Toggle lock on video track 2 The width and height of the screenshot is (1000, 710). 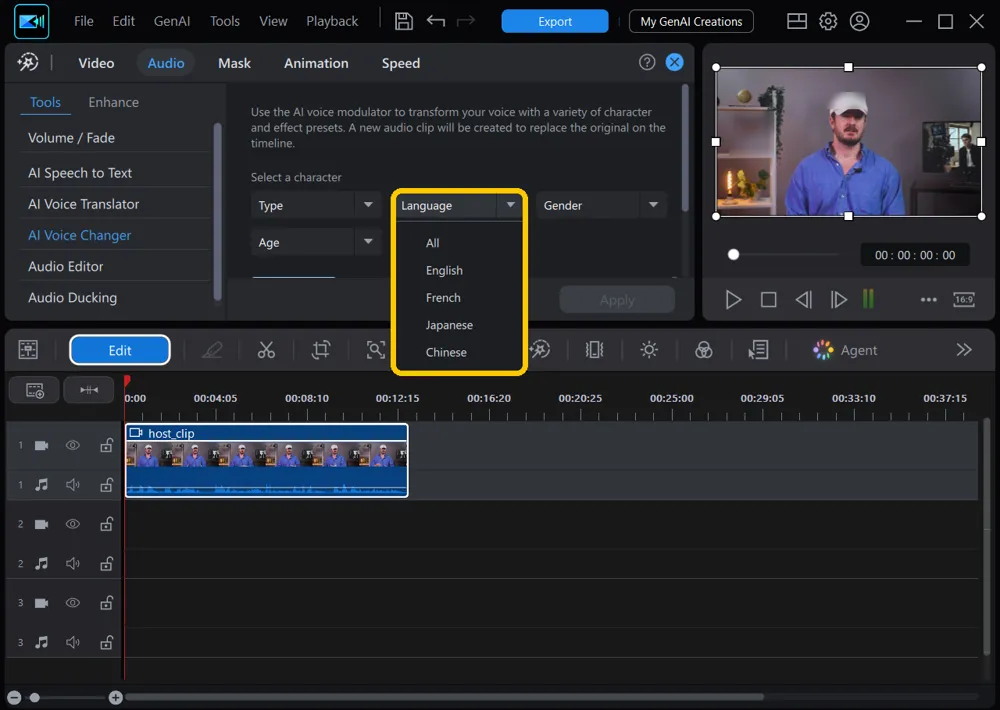[x=107, y=524]
